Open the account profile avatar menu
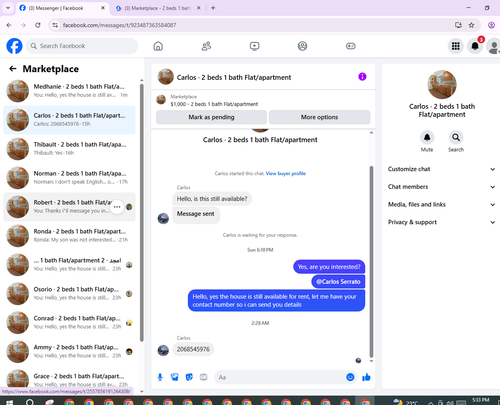Image resolution: width=500 pixels, height=405 pixels. click(493, 46)
